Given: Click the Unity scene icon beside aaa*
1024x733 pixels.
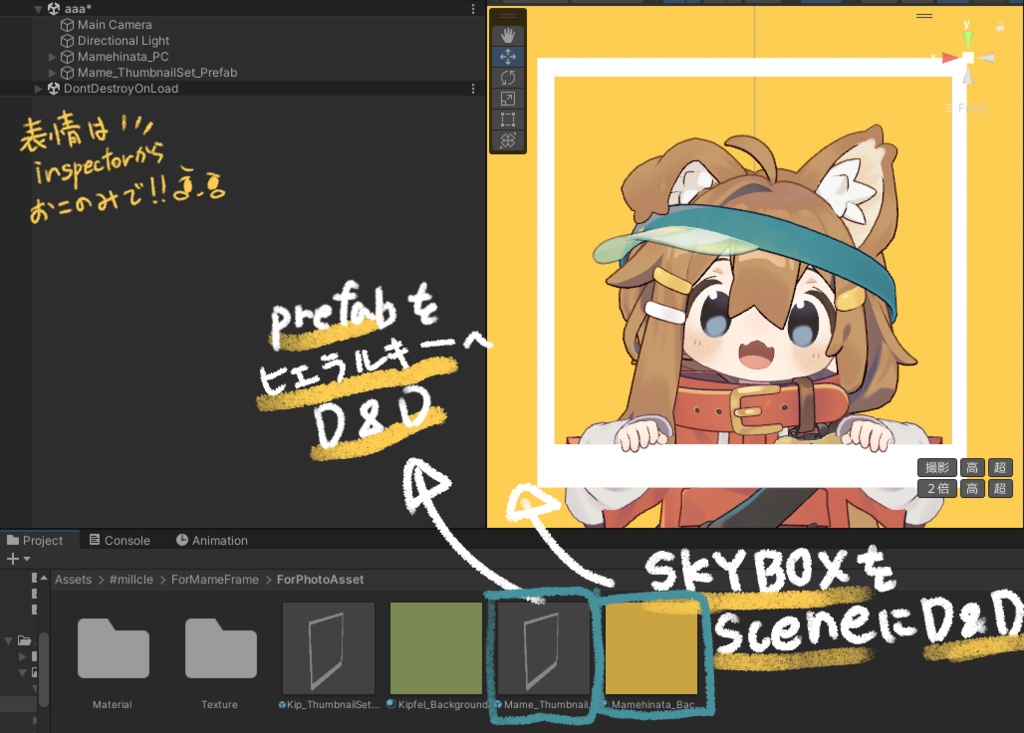Looking at the screenshot, I should click(x=54, y=8).
